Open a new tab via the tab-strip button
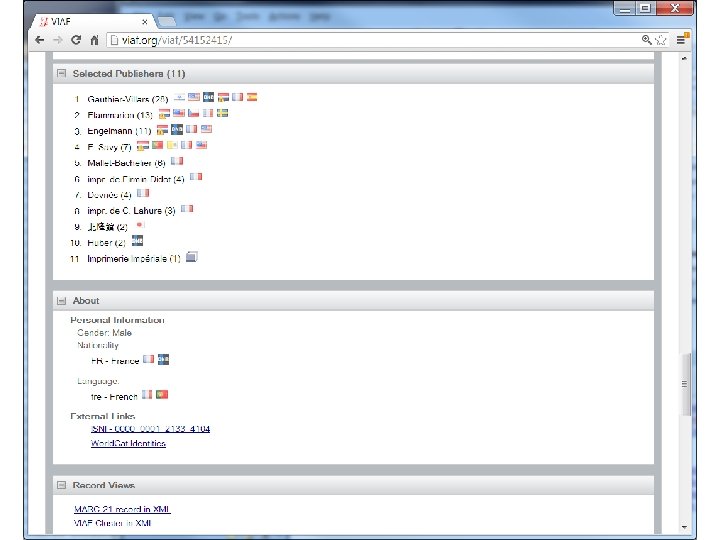Image resolution: width=720 pixels, height=540 pixels. coord(167,21)
